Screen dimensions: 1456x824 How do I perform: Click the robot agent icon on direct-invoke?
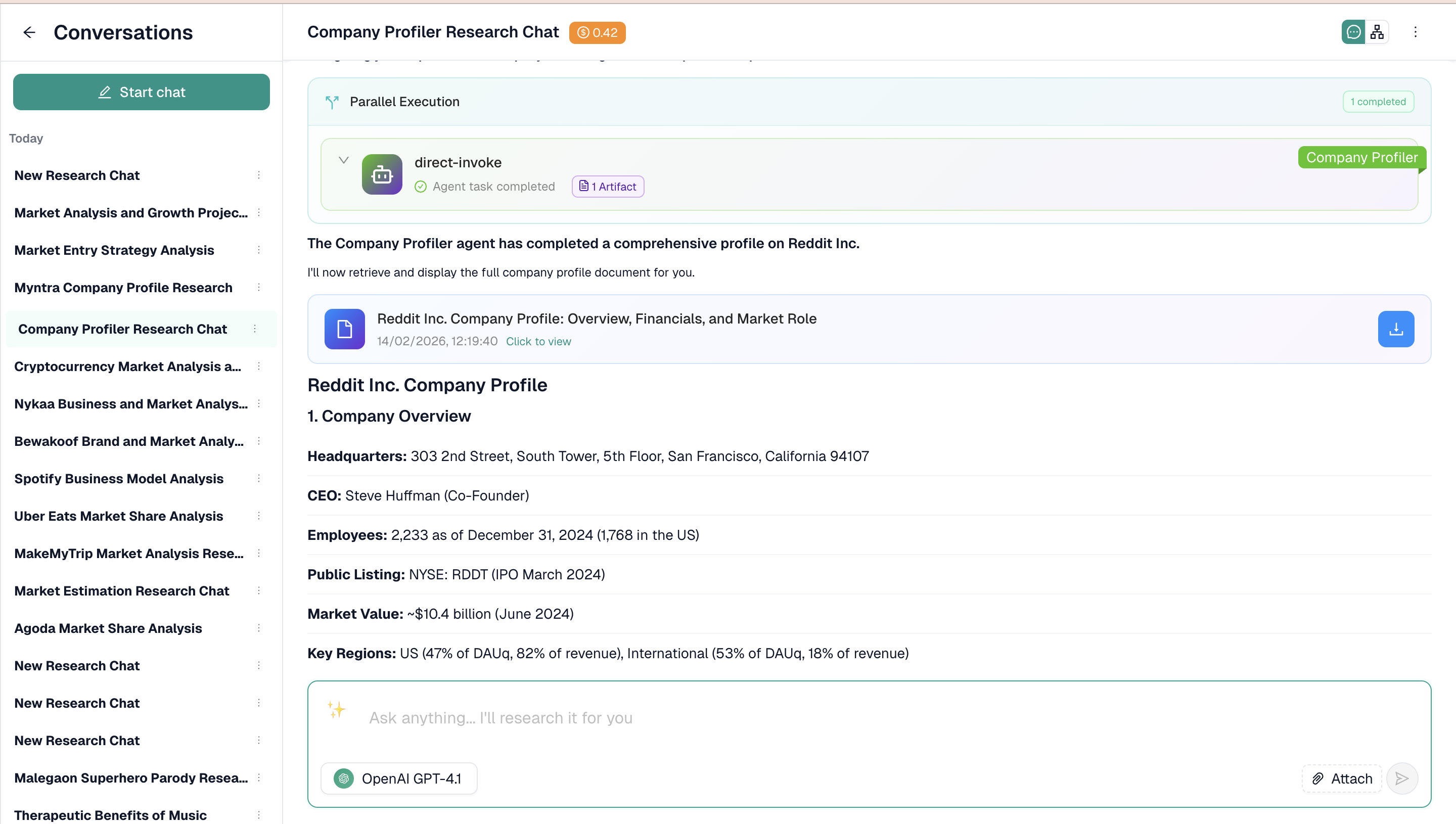click(382, 174)
